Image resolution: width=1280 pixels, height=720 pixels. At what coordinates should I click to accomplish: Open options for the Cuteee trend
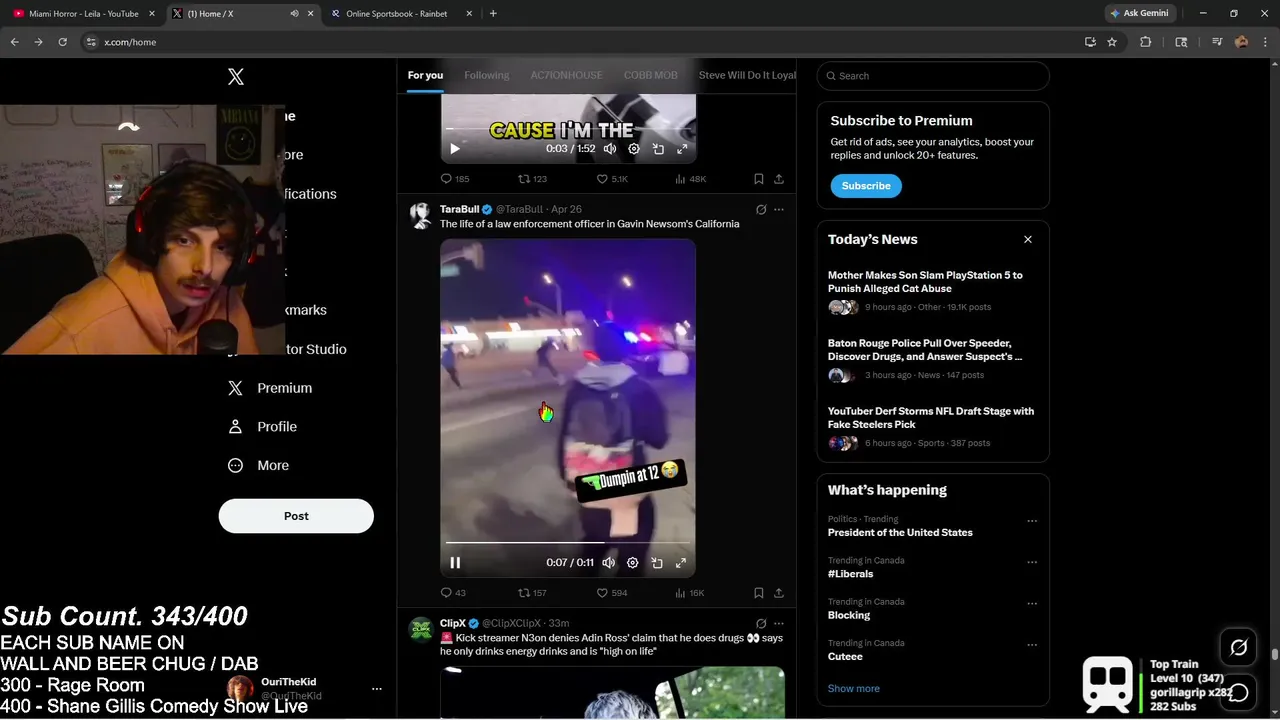1032,645
